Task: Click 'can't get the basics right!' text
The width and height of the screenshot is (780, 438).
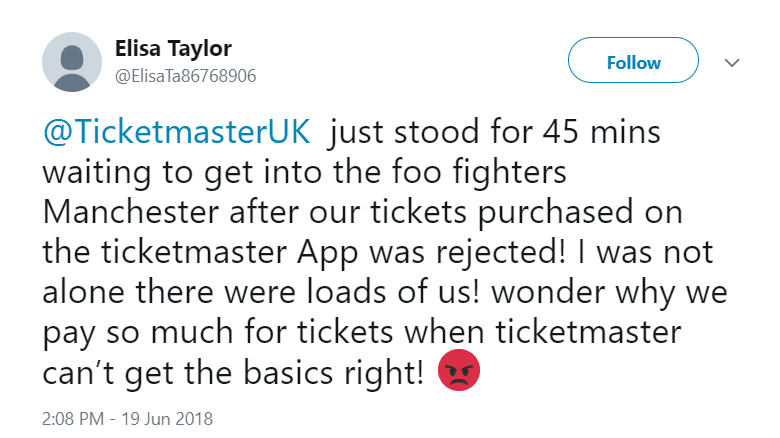Action: coord(233,373)
